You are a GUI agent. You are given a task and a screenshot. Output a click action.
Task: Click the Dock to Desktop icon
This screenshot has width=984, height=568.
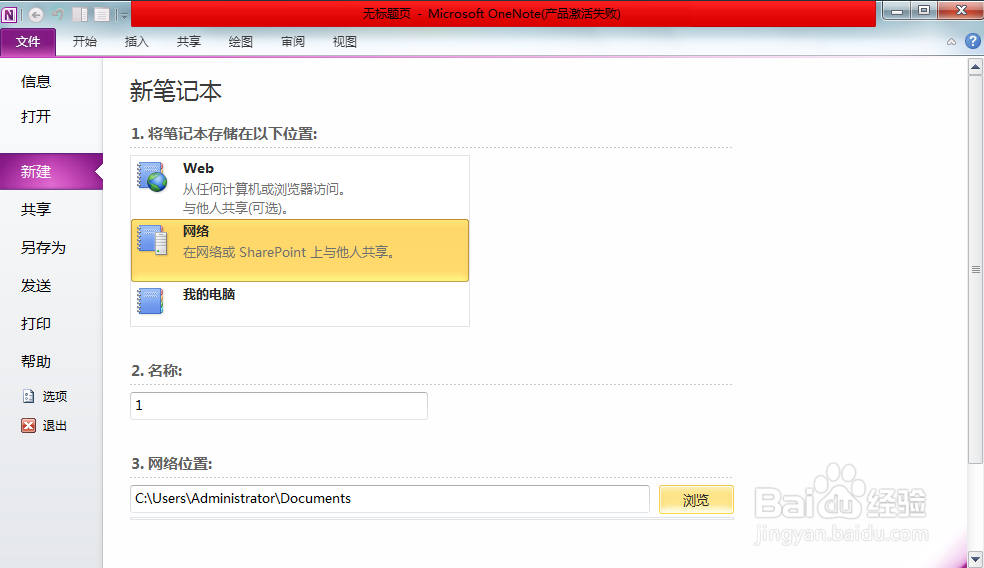tap(80, 14)
